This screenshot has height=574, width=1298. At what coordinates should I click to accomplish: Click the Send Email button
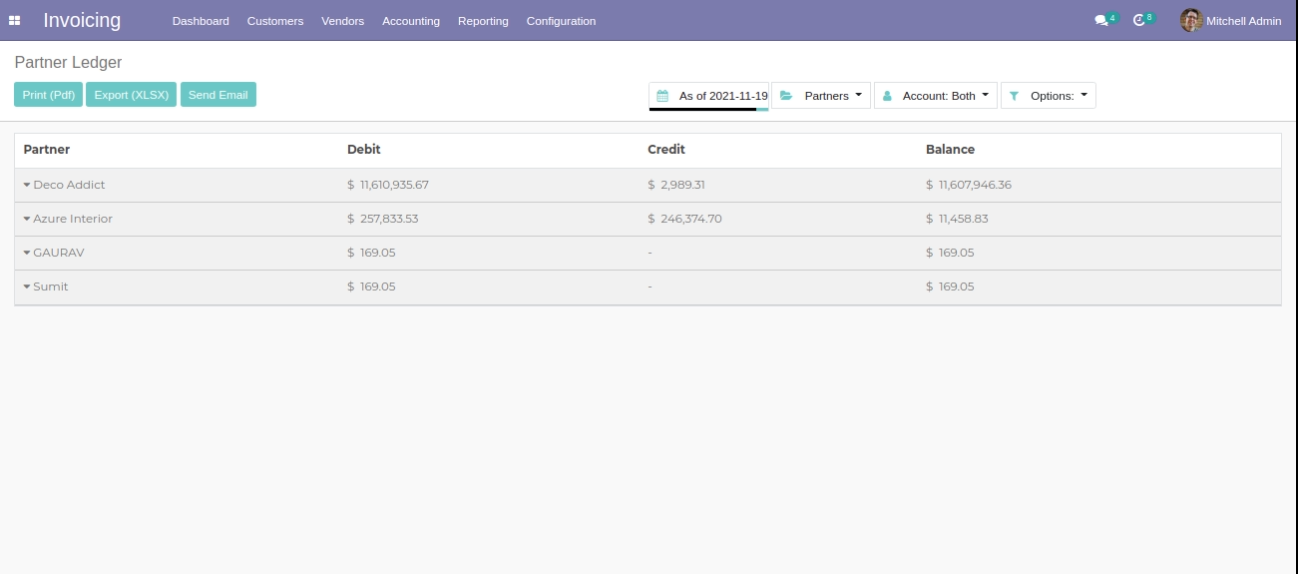pos(218,95)
